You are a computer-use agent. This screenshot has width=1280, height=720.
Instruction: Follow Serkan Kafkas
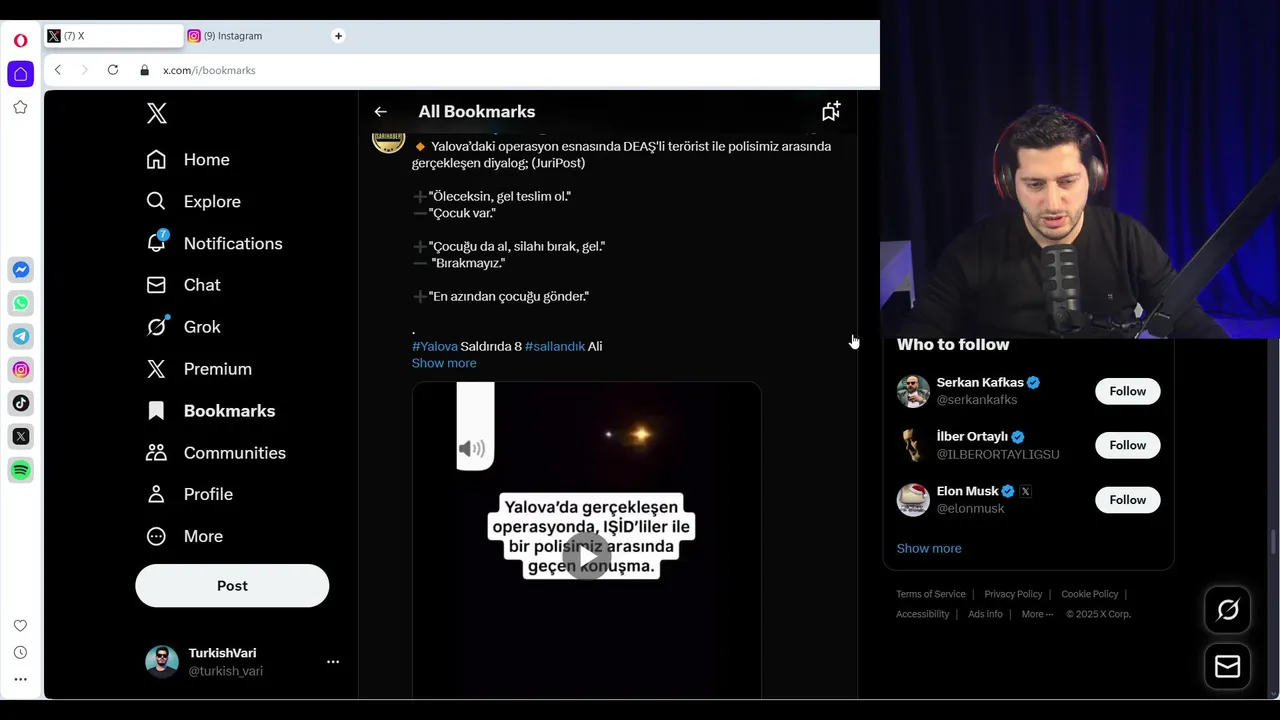(x=1127, y=391)
